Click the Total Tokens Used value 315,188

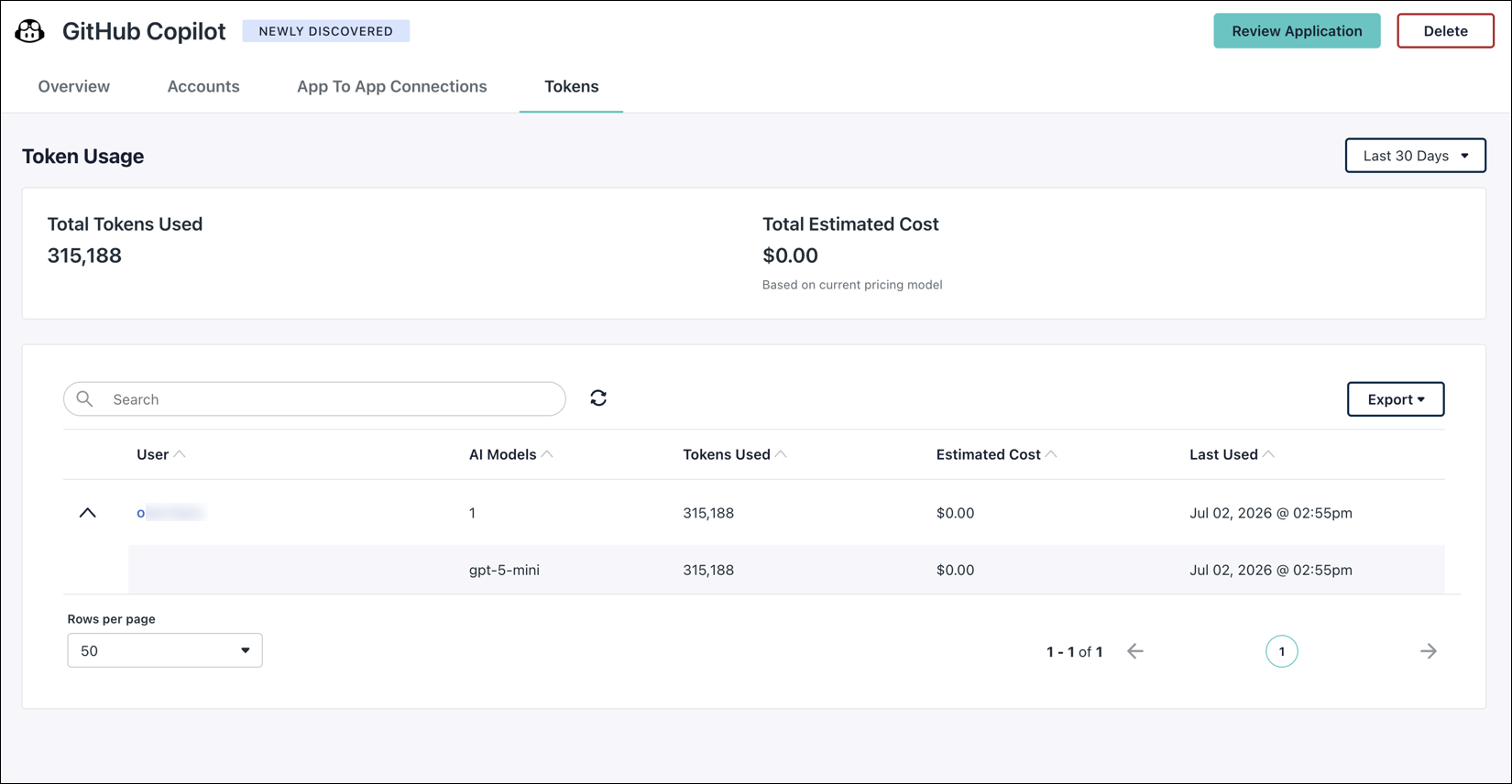(84, 256)
